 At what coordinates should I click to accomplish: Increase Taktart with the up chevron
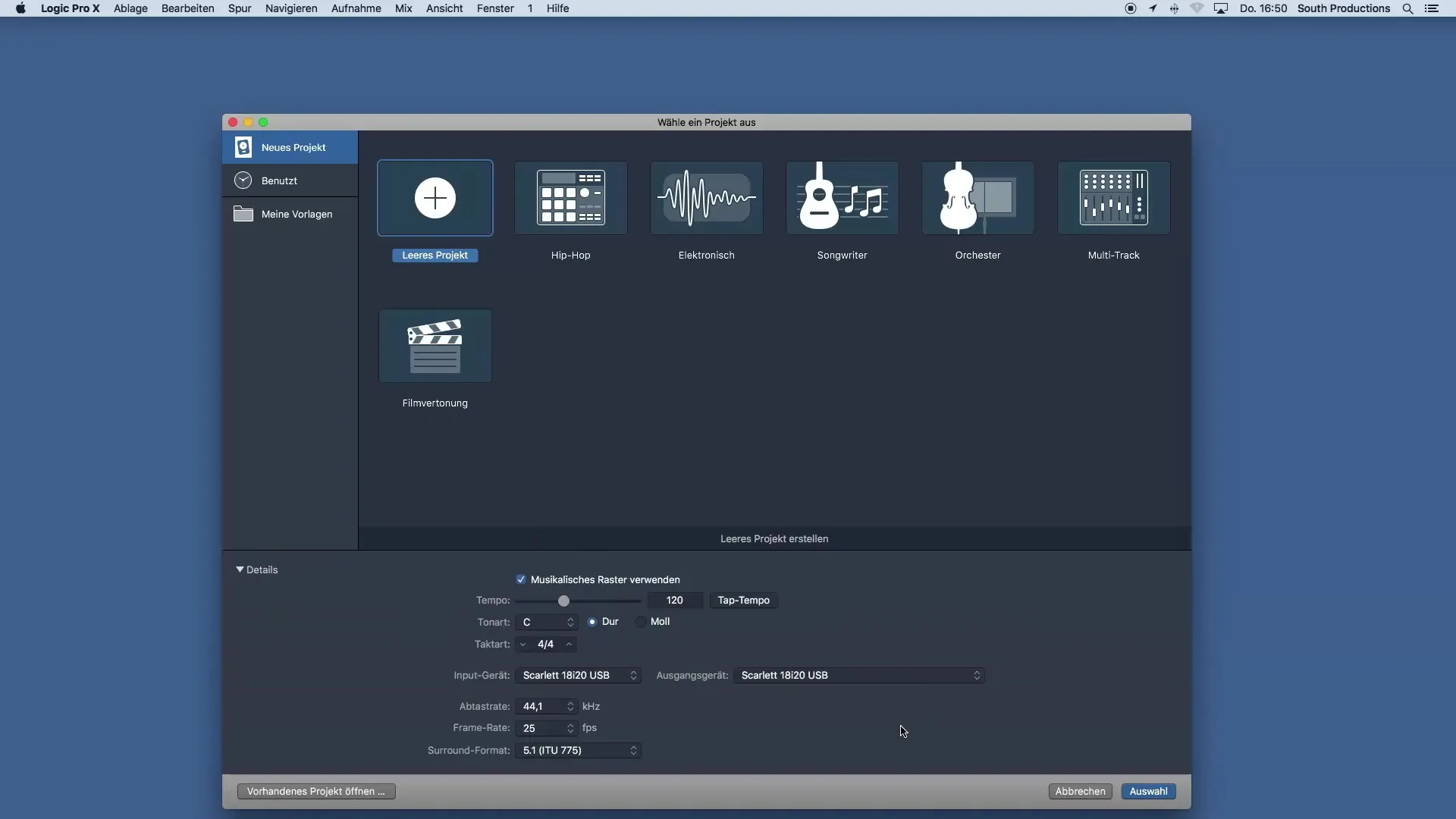[x=569, y=645]
